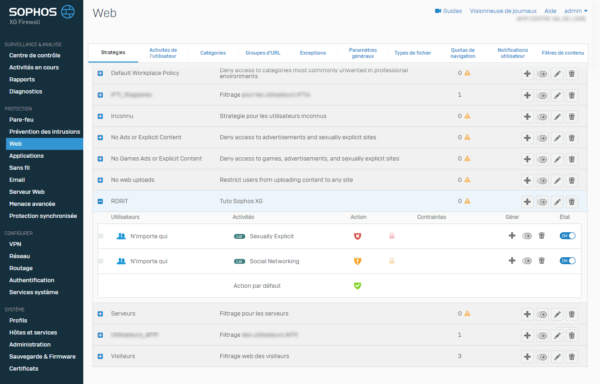Click HTTPS lock icon for Sexually Explicit

coord(391,236)
